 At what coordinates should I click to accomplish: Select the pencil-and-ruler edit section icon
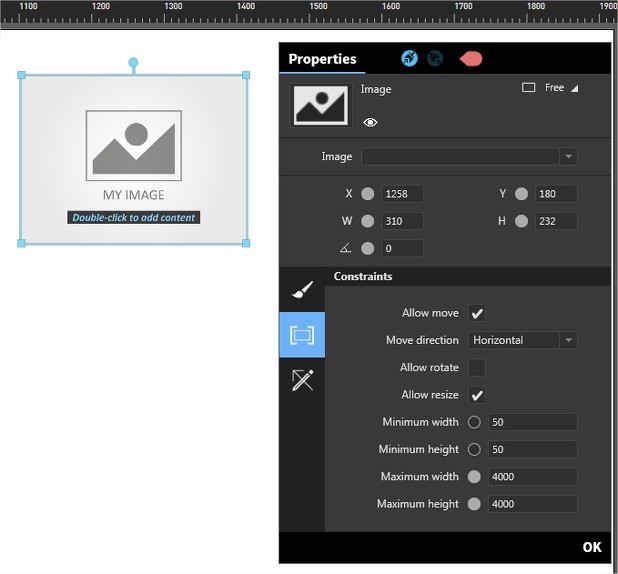[302, 380]
